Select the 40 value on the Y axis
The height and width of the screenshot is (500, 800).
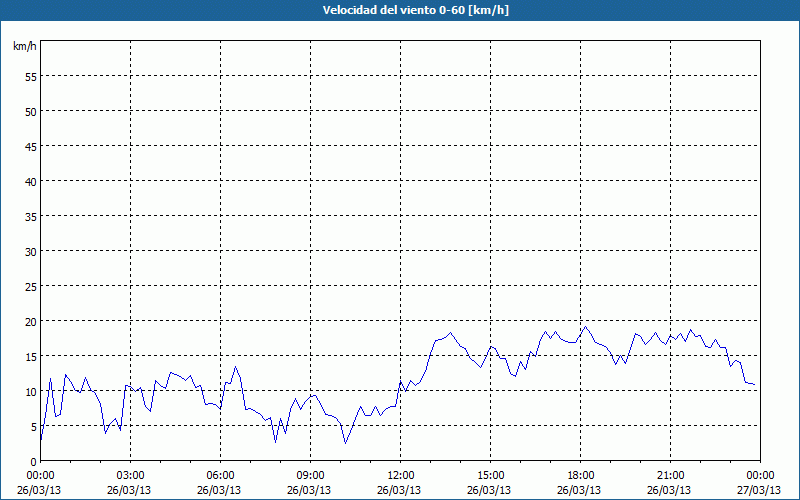coord(31,181)
